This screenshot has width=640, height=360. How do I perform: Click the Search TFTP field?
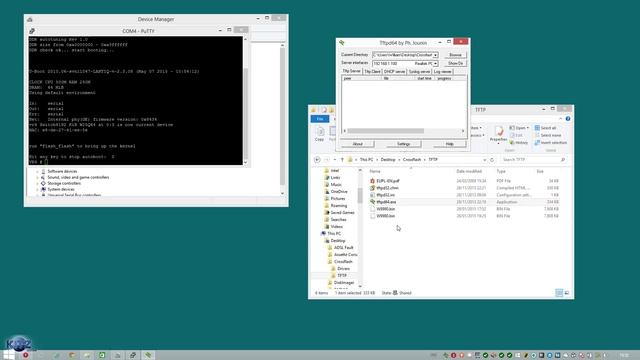coord(533,160)
